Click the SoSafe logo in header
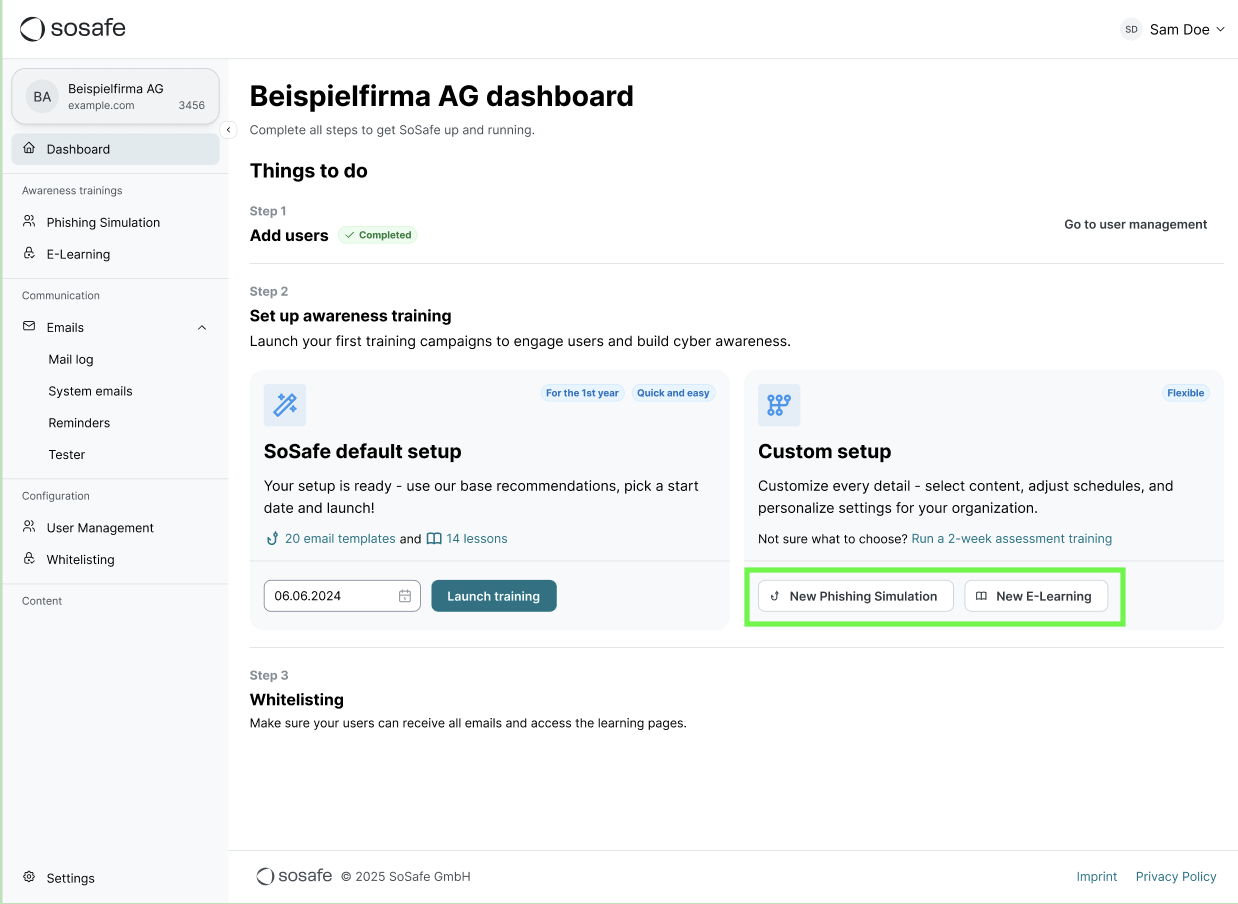This screenshot has width=1238, height=904. point(73,29)
